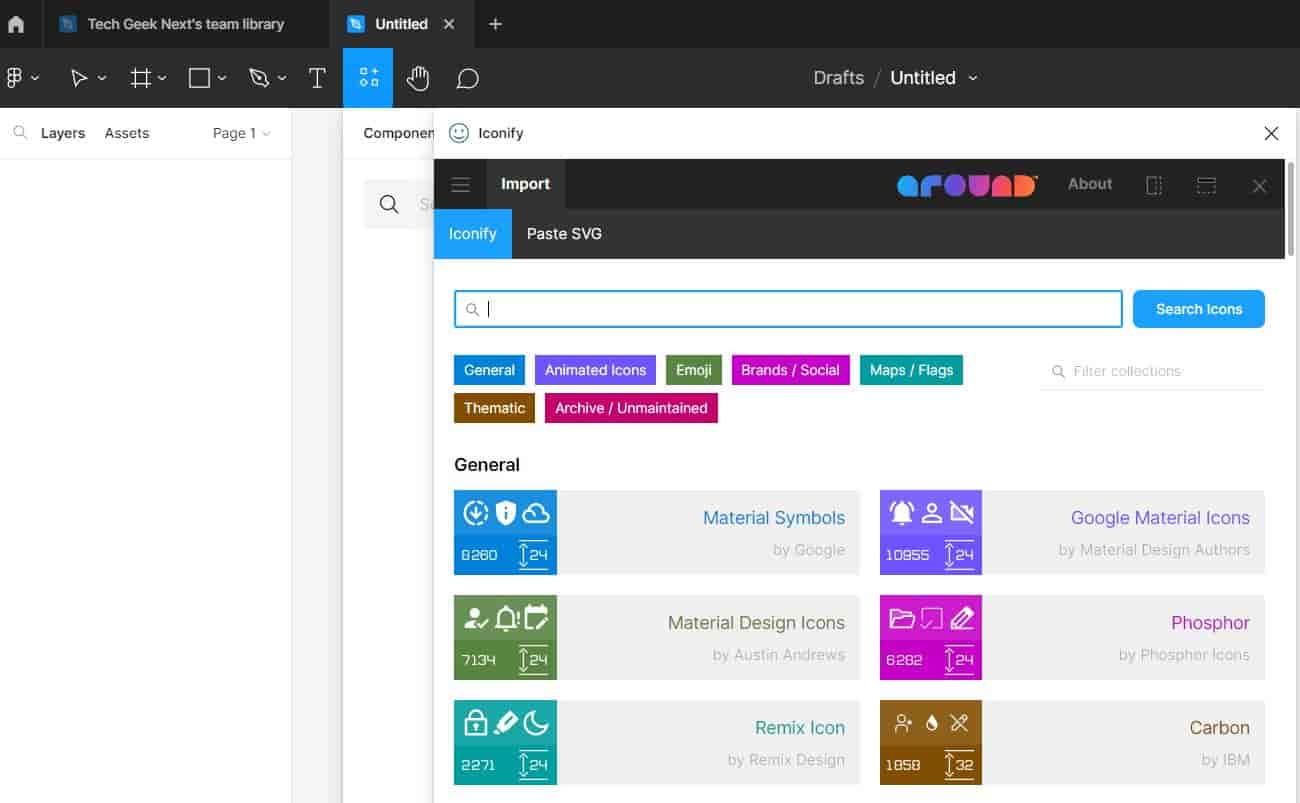Image resolution: width=1300 pixels, height=803 pixels.
Task: Expand the main menu chevron
Action: tap(35, 78)
